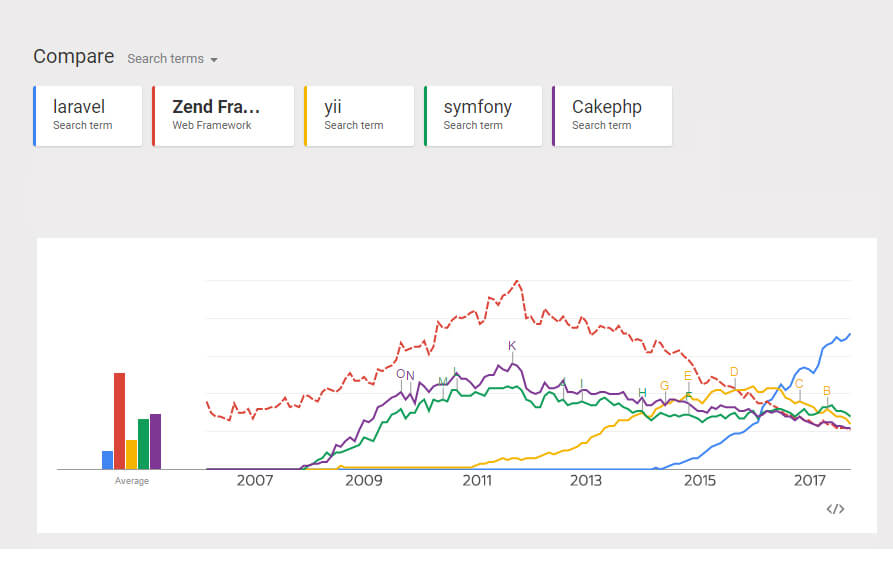893x584 pixels.
Task: Click the G marker on the chart
Action: pos(664,386)
